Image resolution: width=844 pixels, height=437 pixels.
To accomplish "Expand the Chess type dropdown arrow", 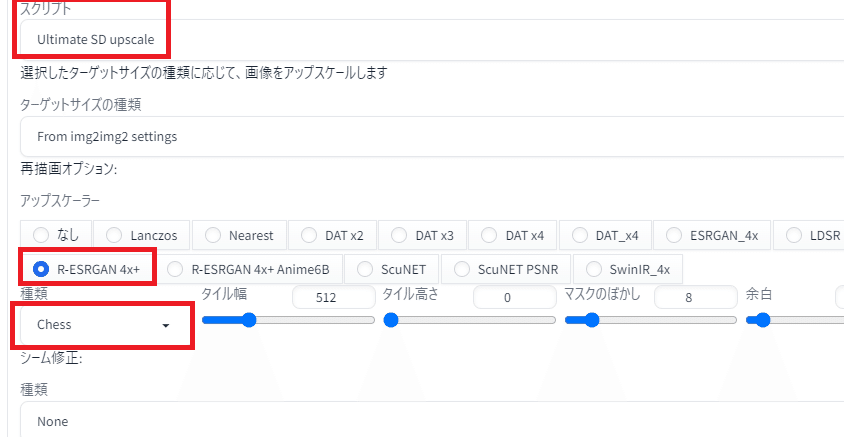I will pos(166,326).
